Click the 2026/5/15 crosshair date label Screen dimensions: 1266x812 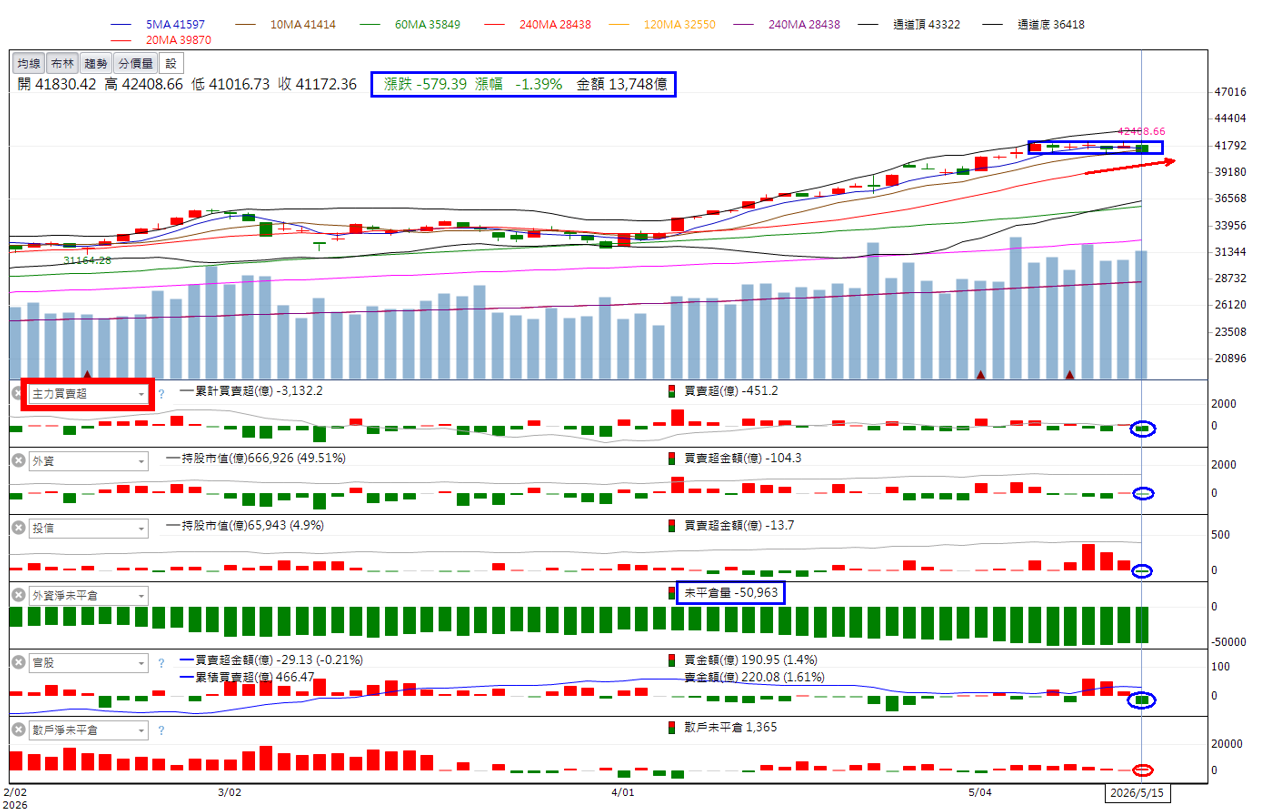1139,793
